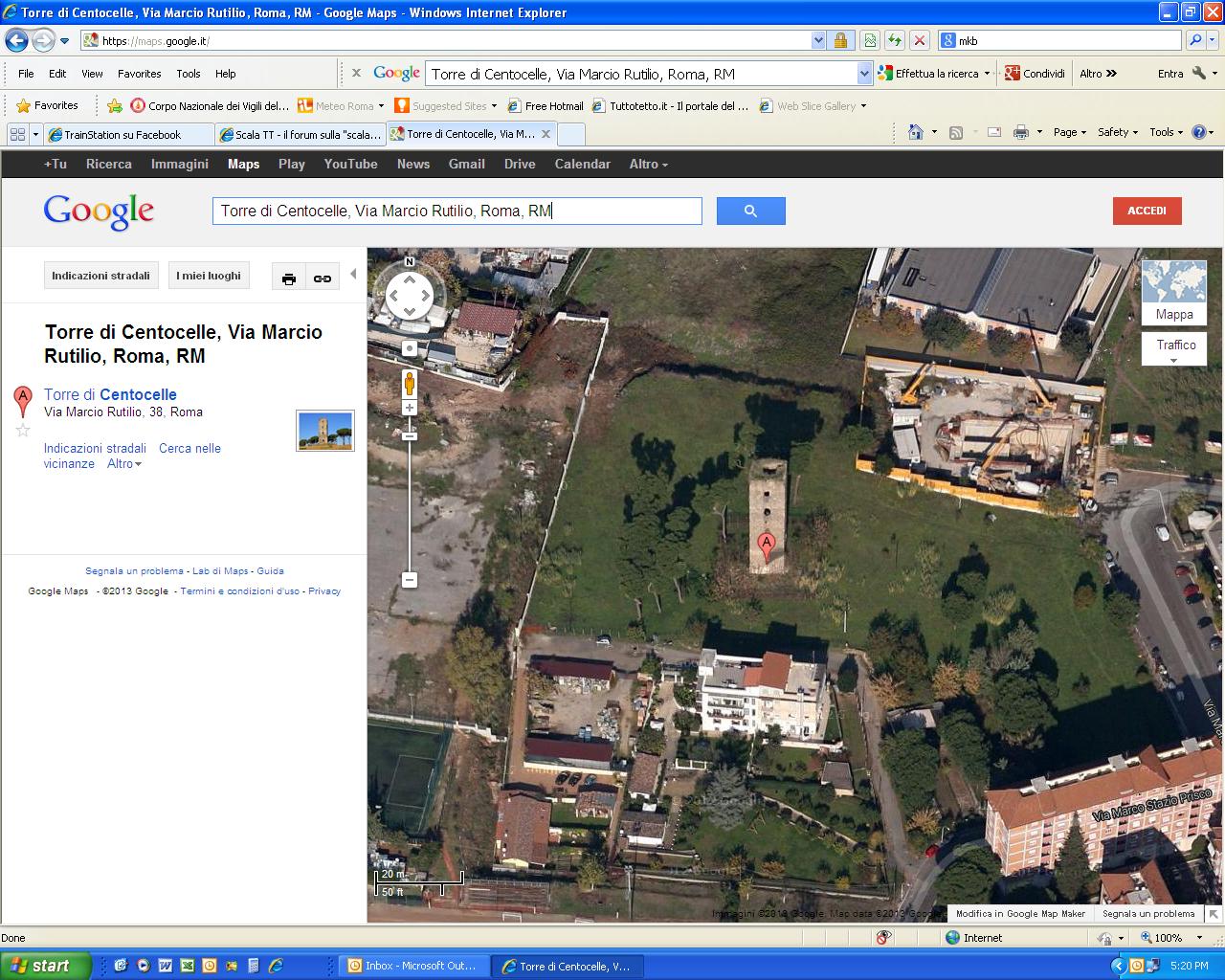Expand the Effettua la ricerca dropdown
1225x980 pixels.
click(987, 74)
